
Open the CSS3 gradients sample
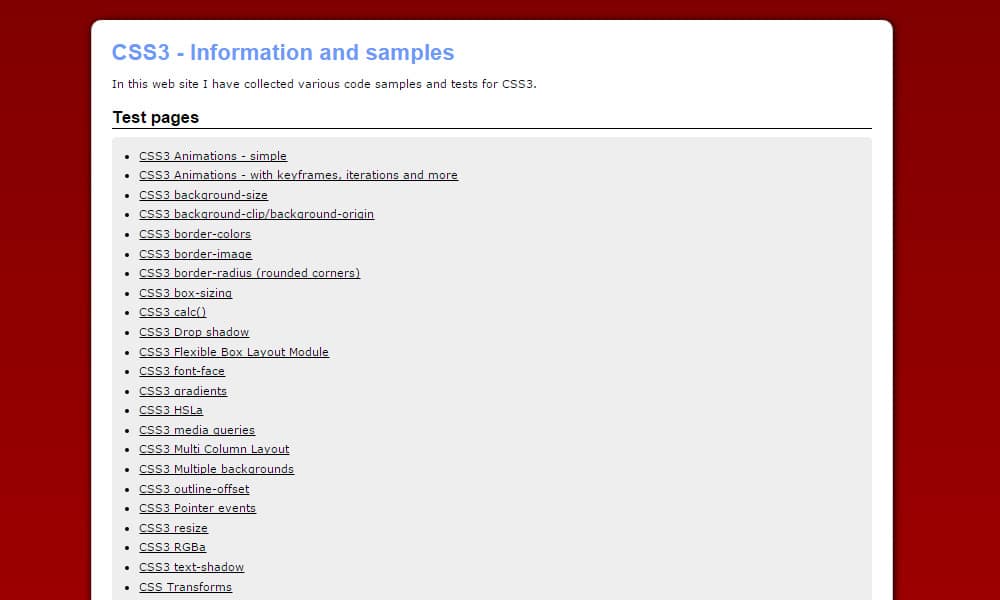point(183,391)
